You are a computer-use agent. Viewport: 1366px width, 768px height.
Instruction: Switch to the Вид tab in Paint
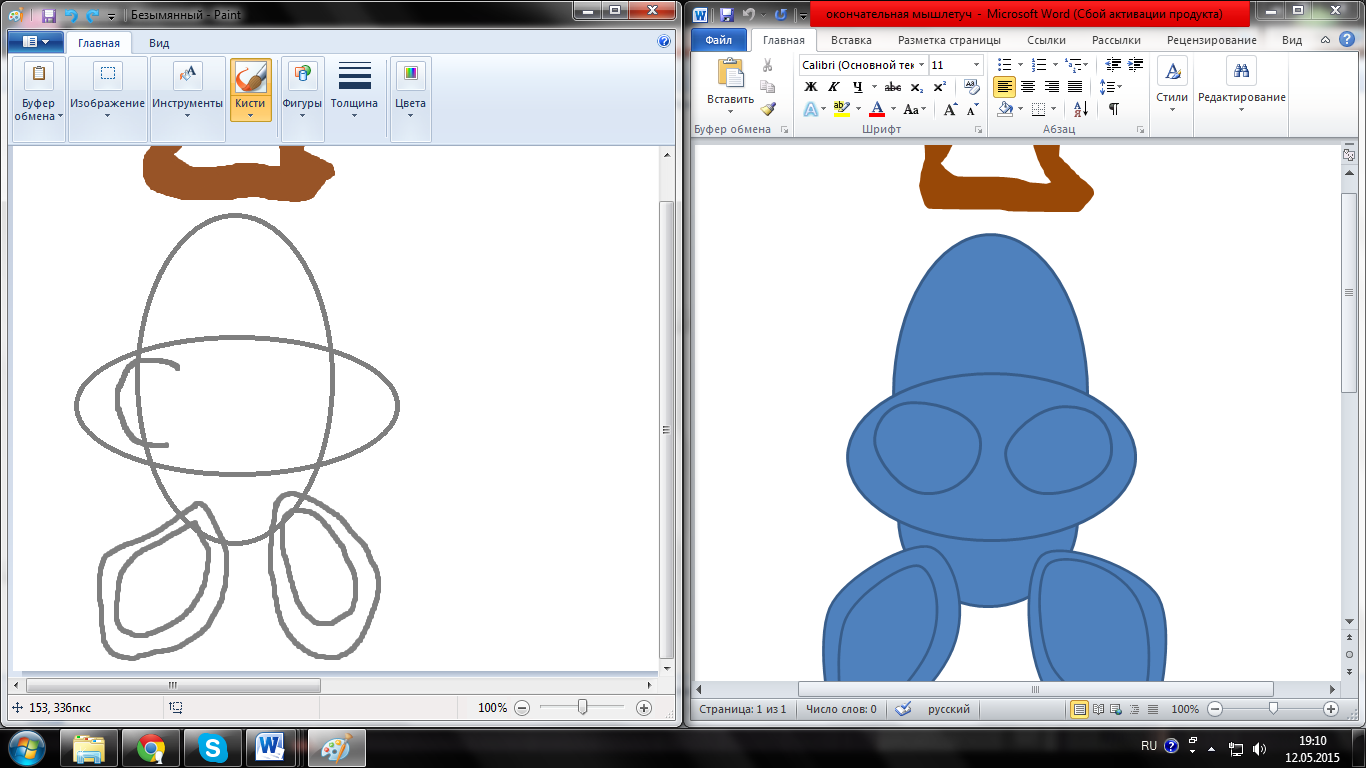159,43
